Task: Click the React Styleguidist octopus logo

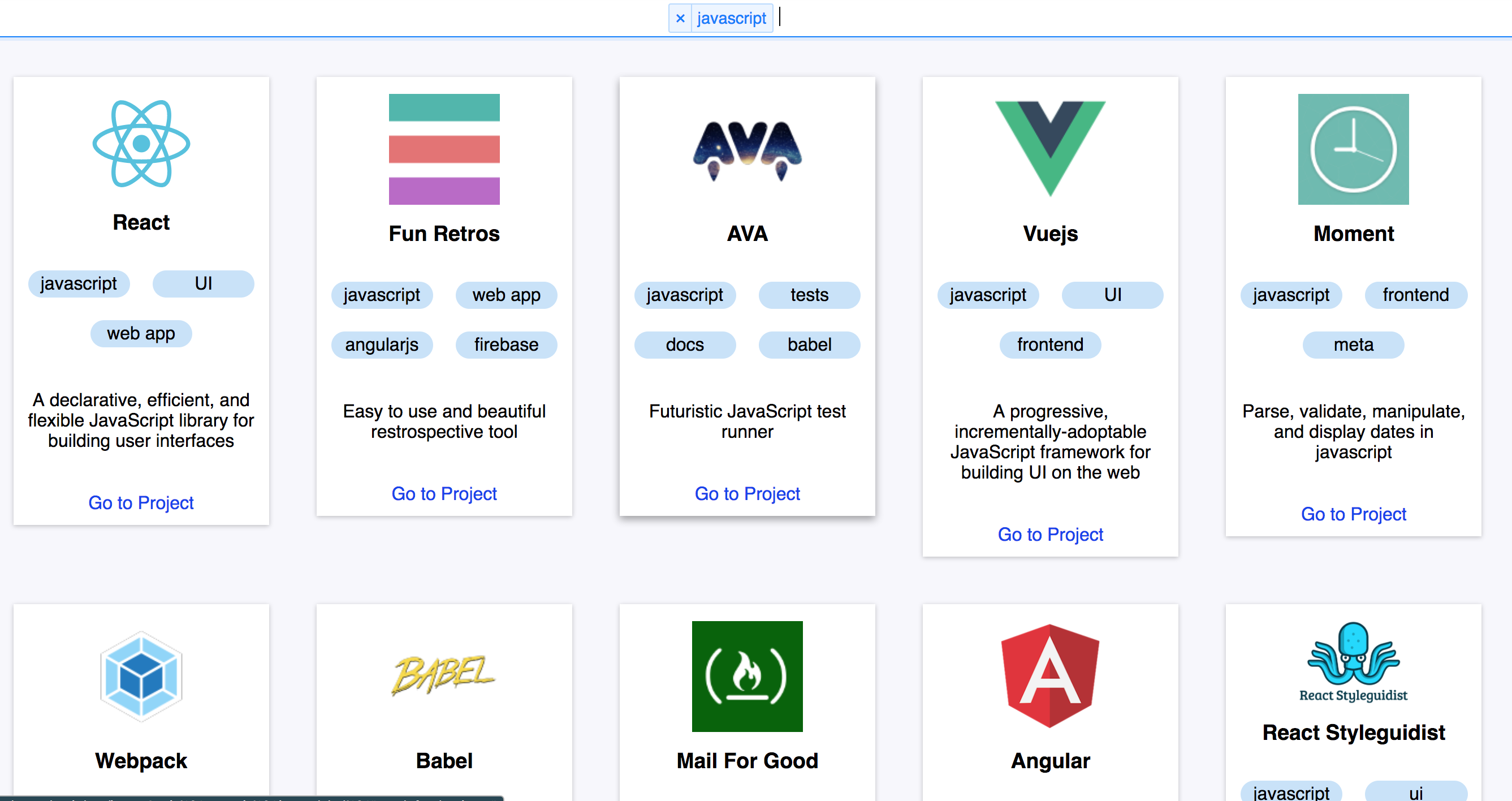Action: click(1353, 662)
